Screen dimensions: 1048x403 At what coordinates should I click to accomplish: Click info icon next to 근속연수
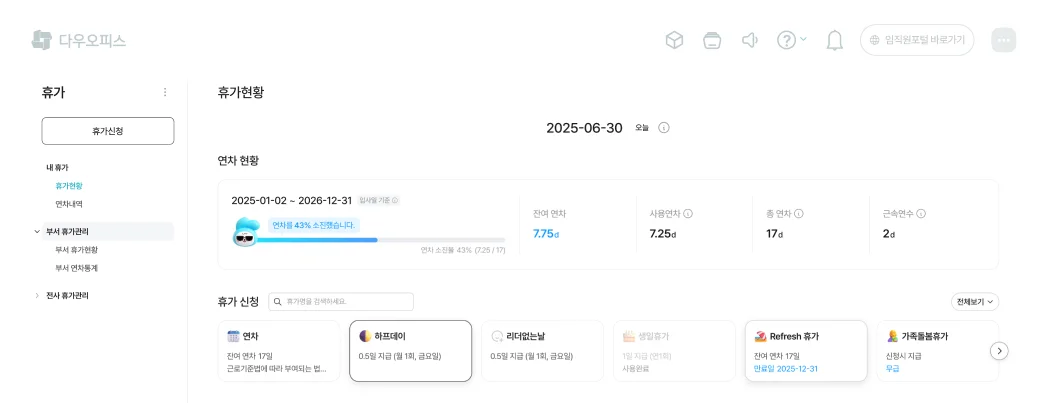[x=921, y=213]
